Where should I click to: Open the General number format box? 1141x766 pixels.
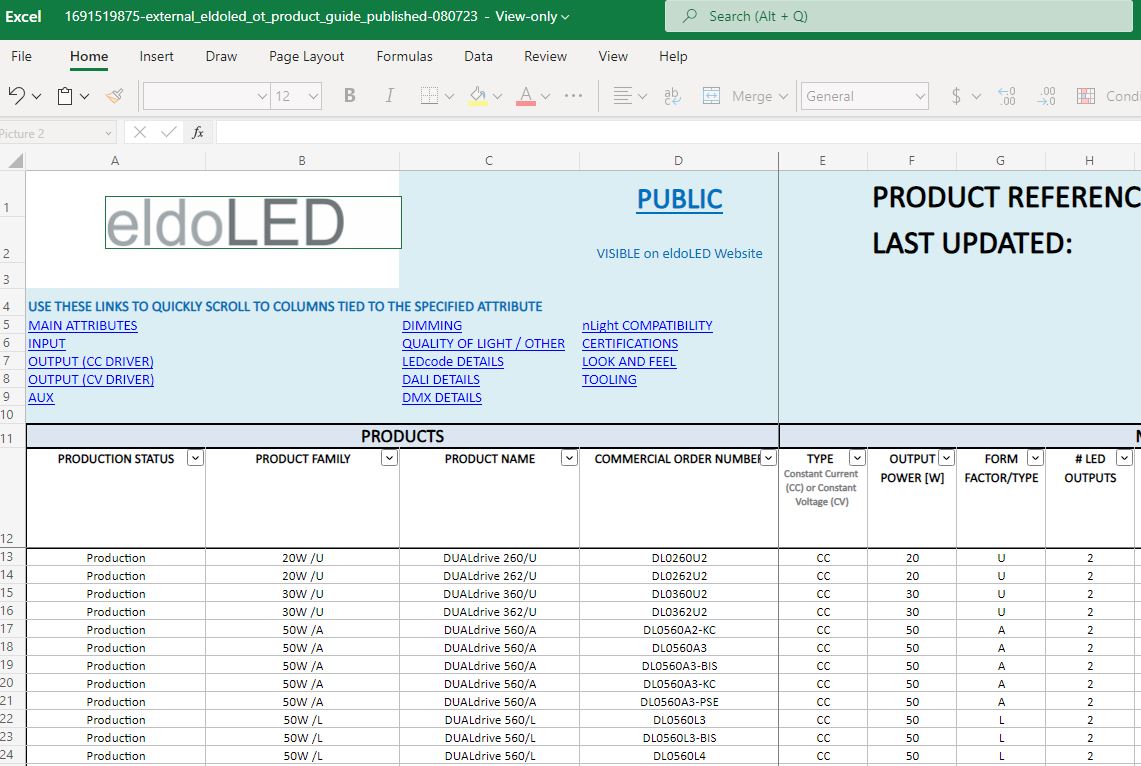[864, 96]
